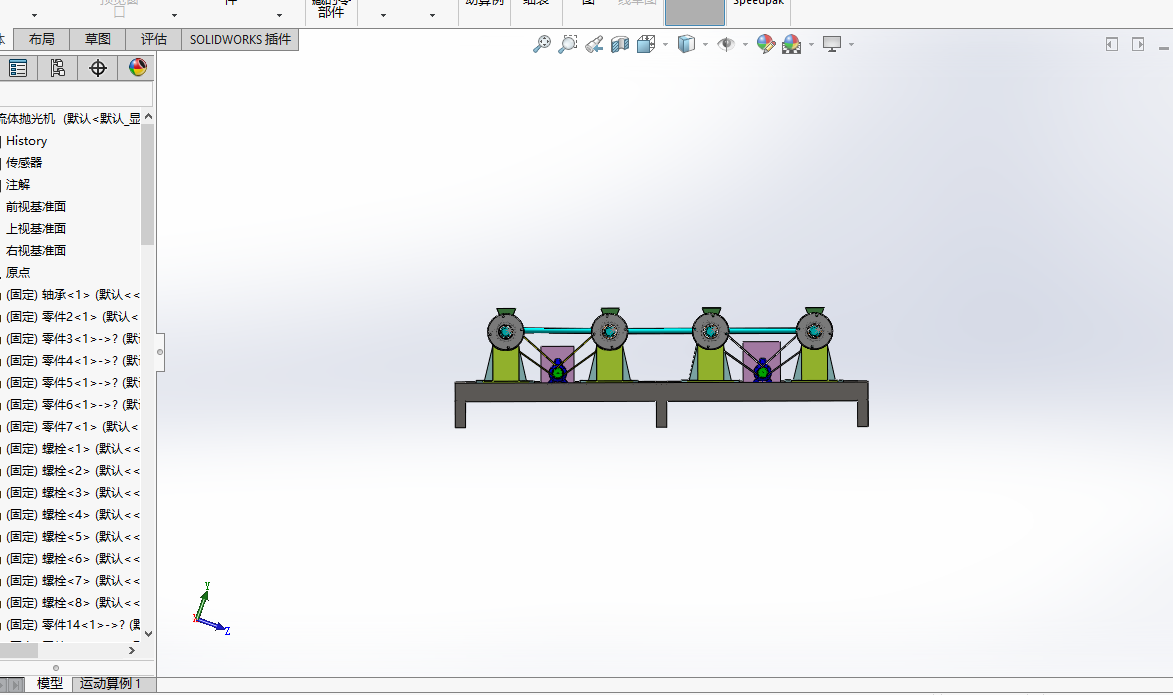
Task: Click the Display Style cube icon
Action: click(686, 44)
